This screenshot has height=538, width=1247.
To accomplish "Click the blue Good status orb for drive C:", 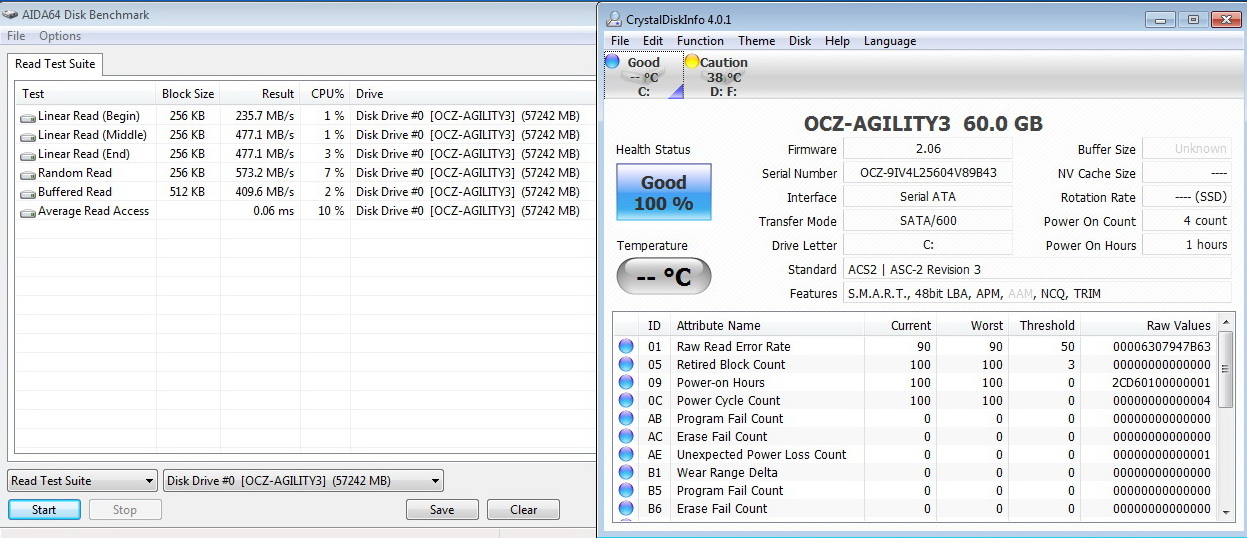I will tap(612, 62).
